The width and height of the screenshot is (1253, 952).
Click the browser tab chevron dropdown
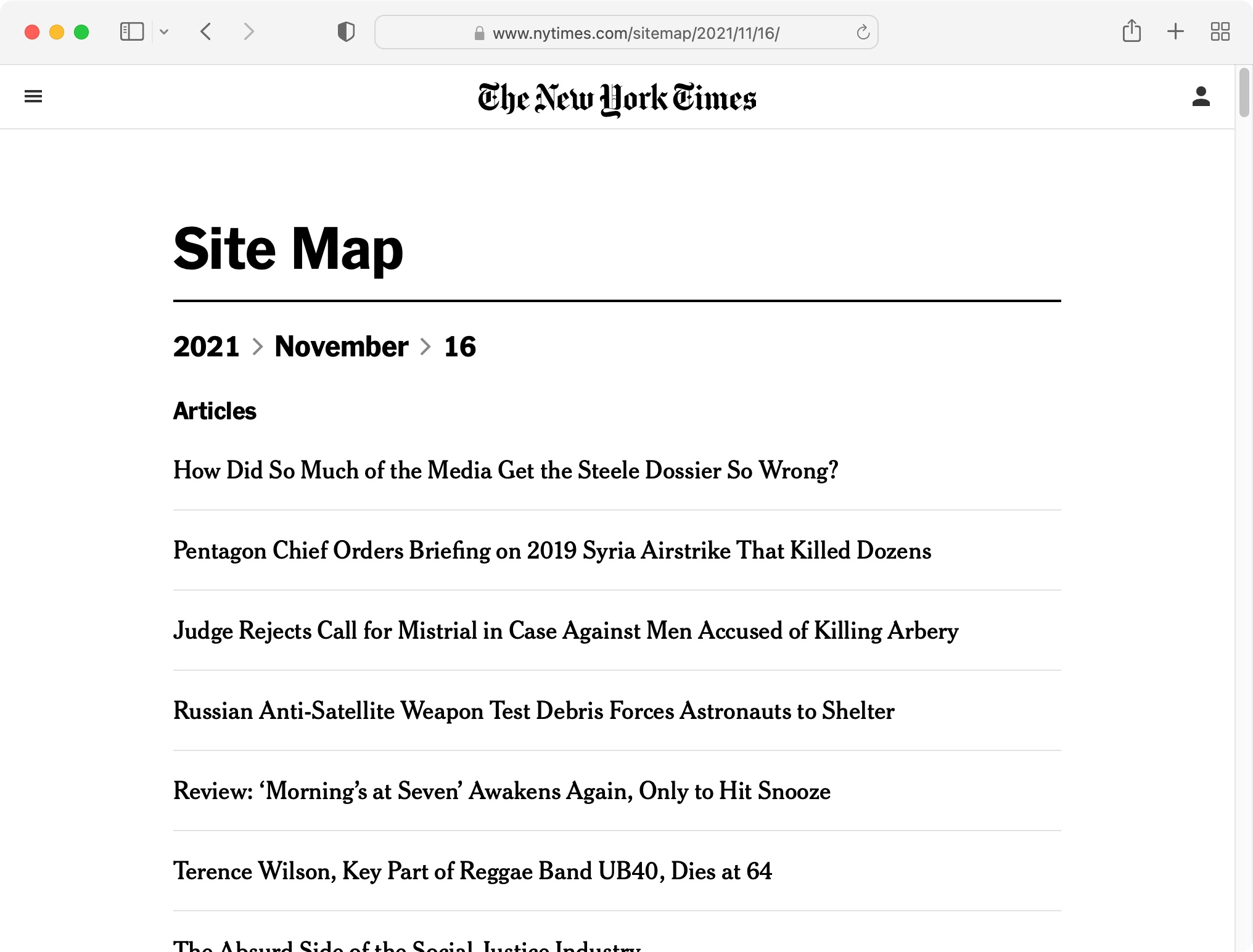pyautogui.click(x=163, y=32)
